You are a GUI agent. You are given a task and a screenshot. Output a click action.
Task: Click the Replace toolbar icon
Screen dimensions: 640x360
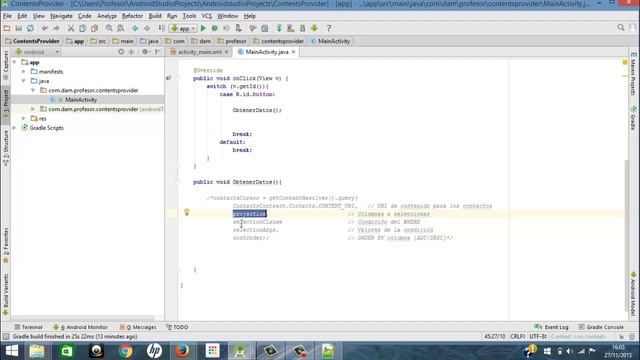[x=121, y=28]
